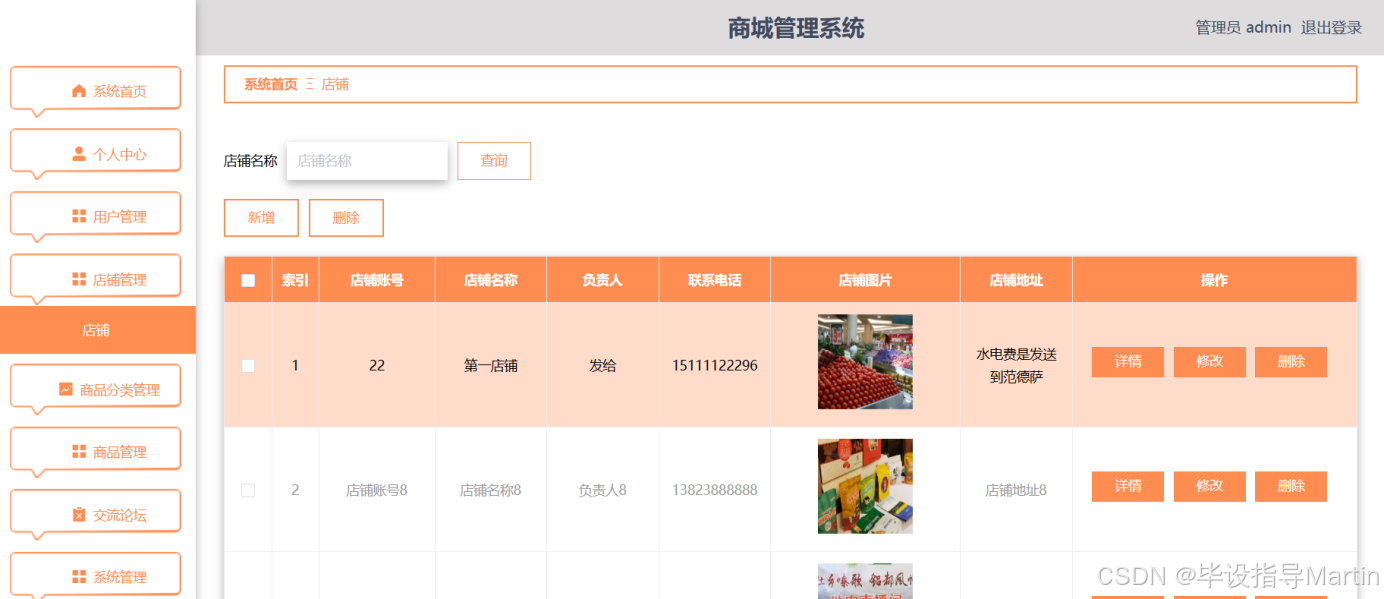Click the home icon beside 系统首页

[x=79, y=91]
